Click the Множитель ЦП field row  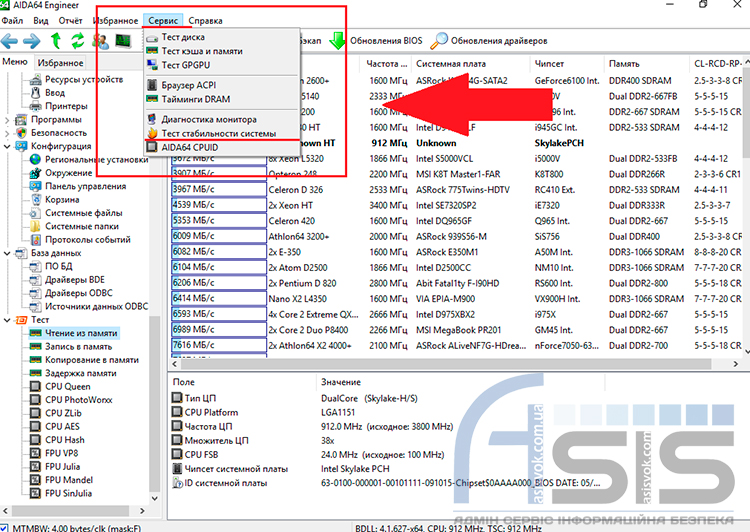tap(387, 441)
